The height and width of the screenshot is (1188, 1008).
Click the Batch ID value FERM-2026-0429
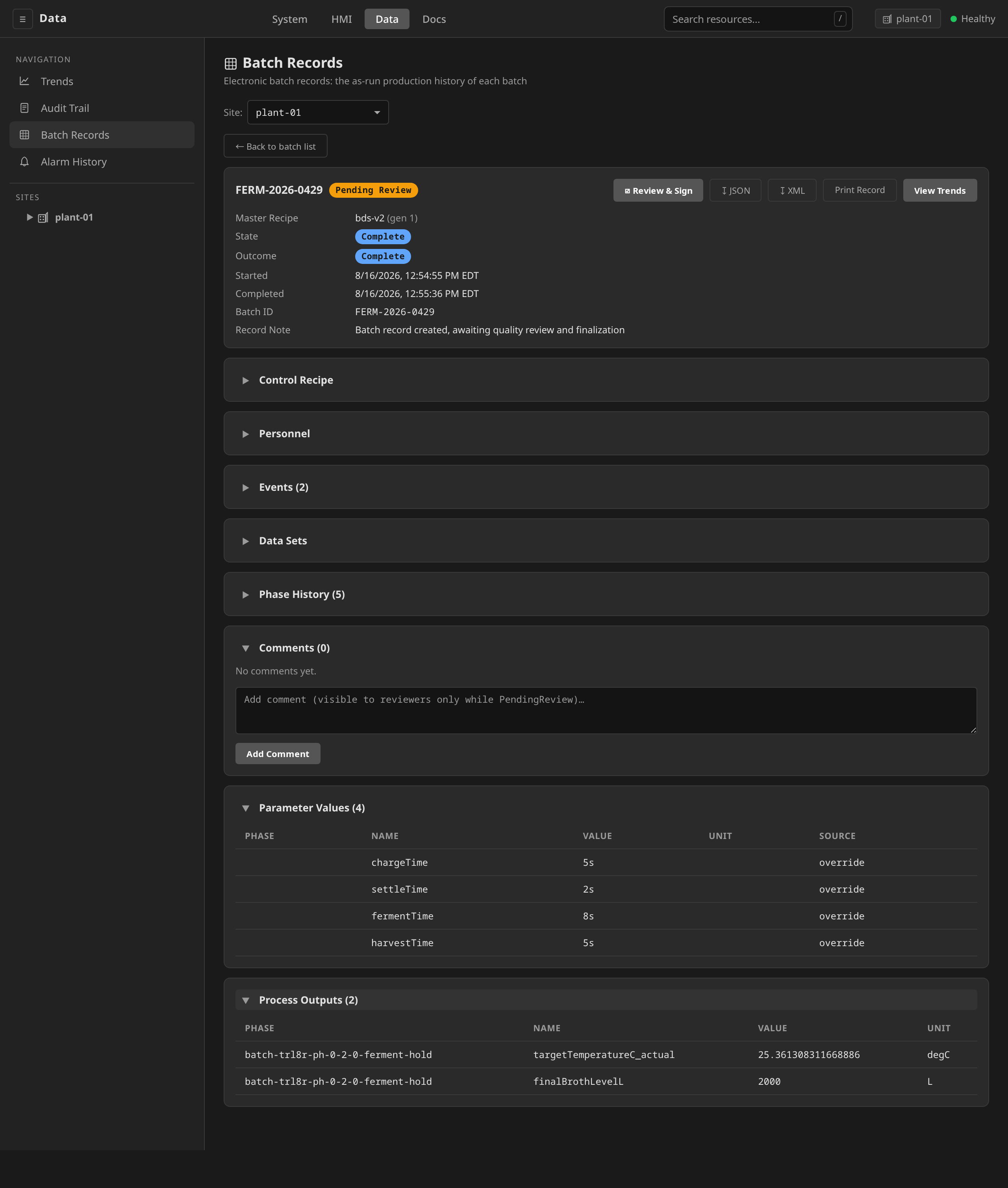coord(394,312)
